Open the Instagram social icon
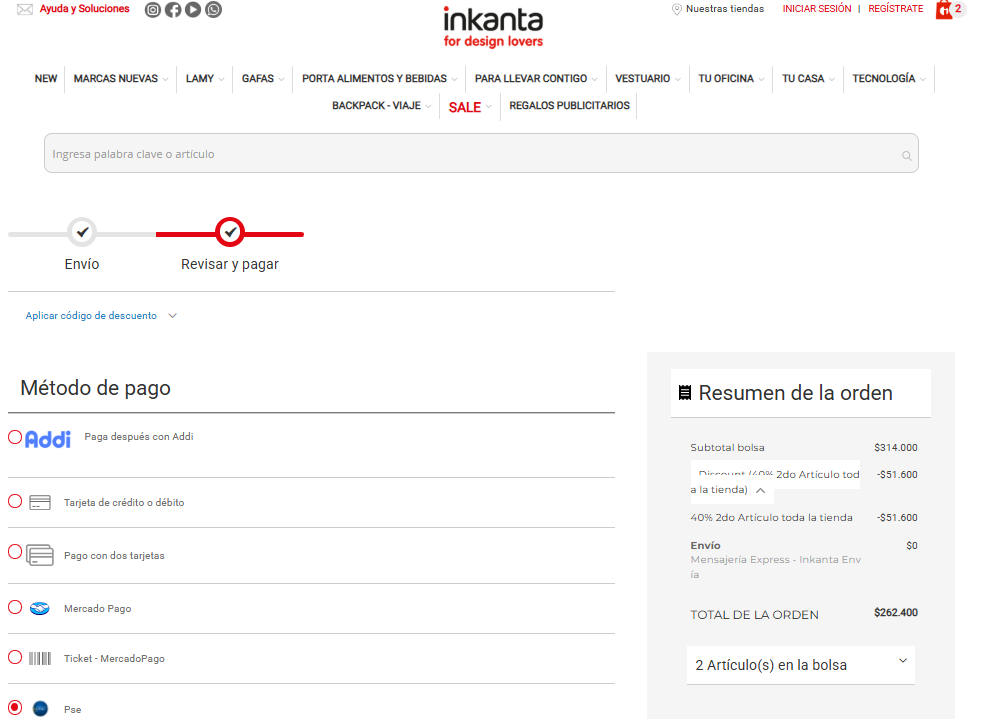The image size is (992, 723). click(x=152, y=9)
